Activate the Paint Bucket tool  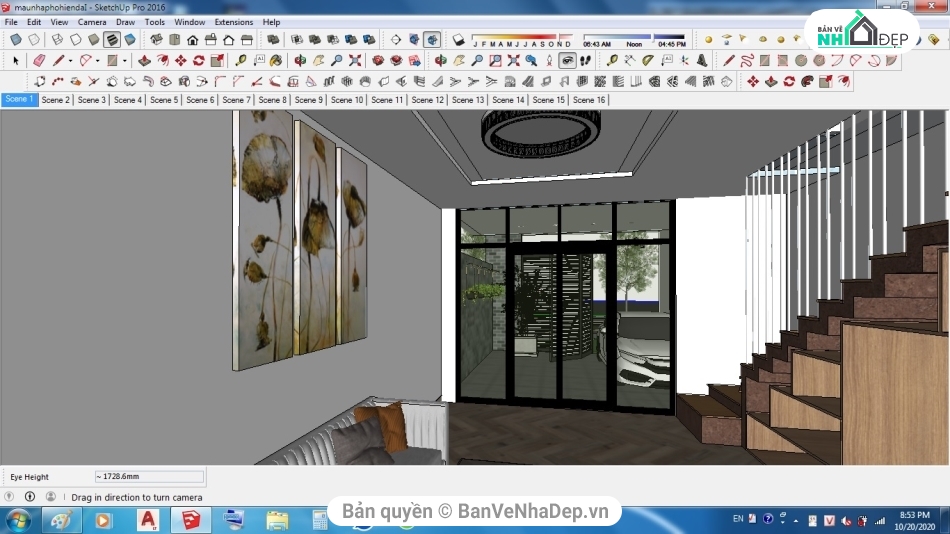coord(276,61)
